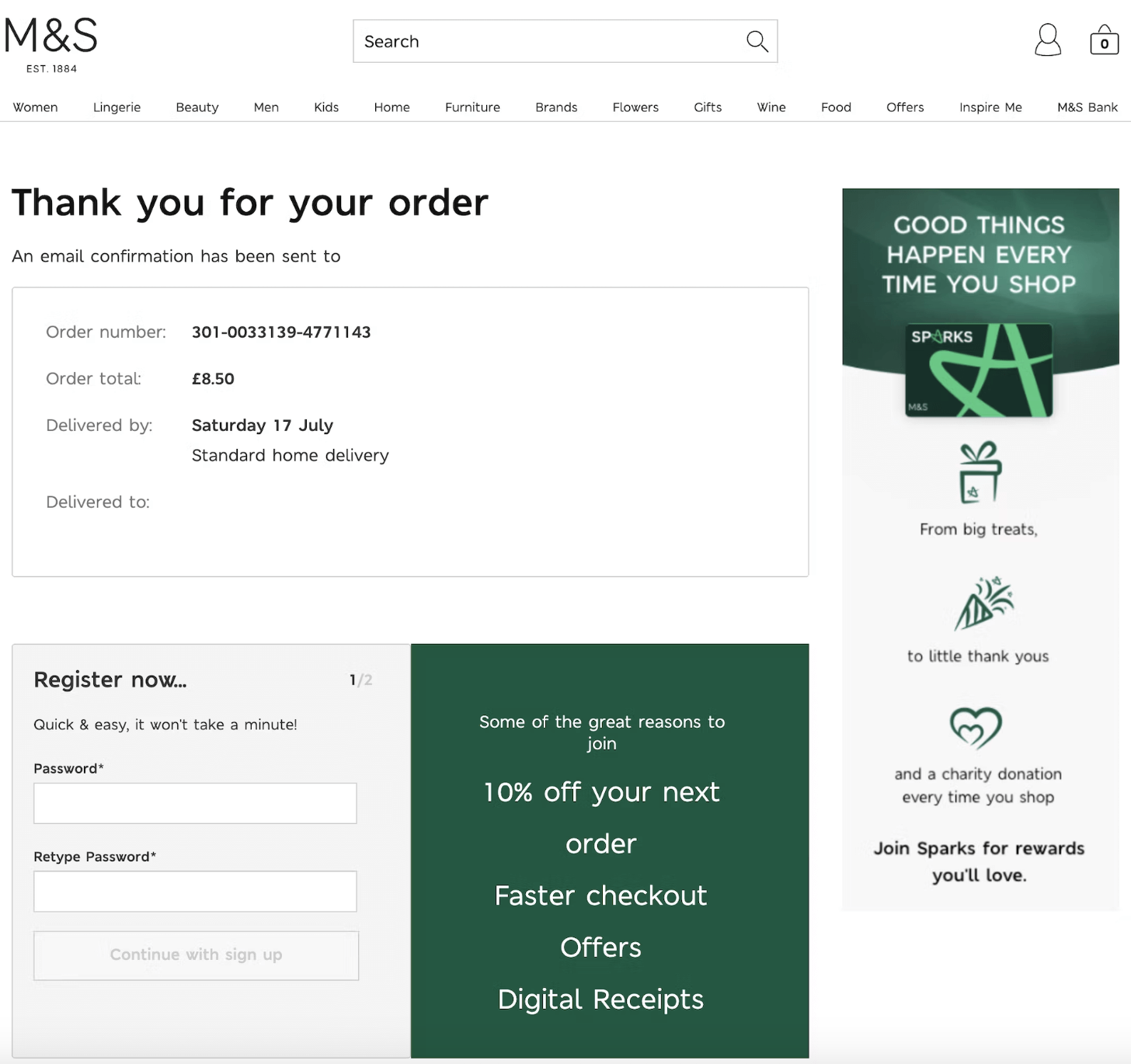Open the Offers menu item
The width and height of the screenshot is (1131, 1064).
(x=905, y=107)
